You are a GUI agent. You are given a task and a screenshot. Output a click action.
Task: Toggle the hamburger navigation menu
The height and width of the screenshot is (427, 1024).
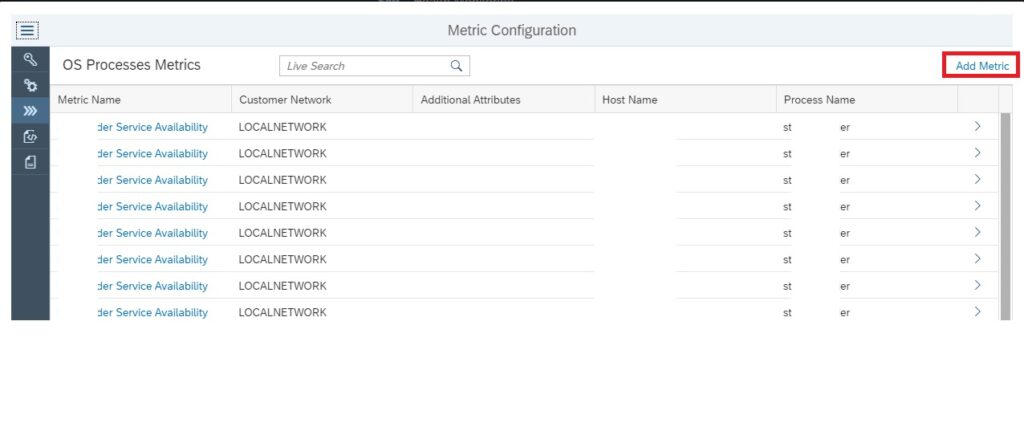tap(27, 31)
